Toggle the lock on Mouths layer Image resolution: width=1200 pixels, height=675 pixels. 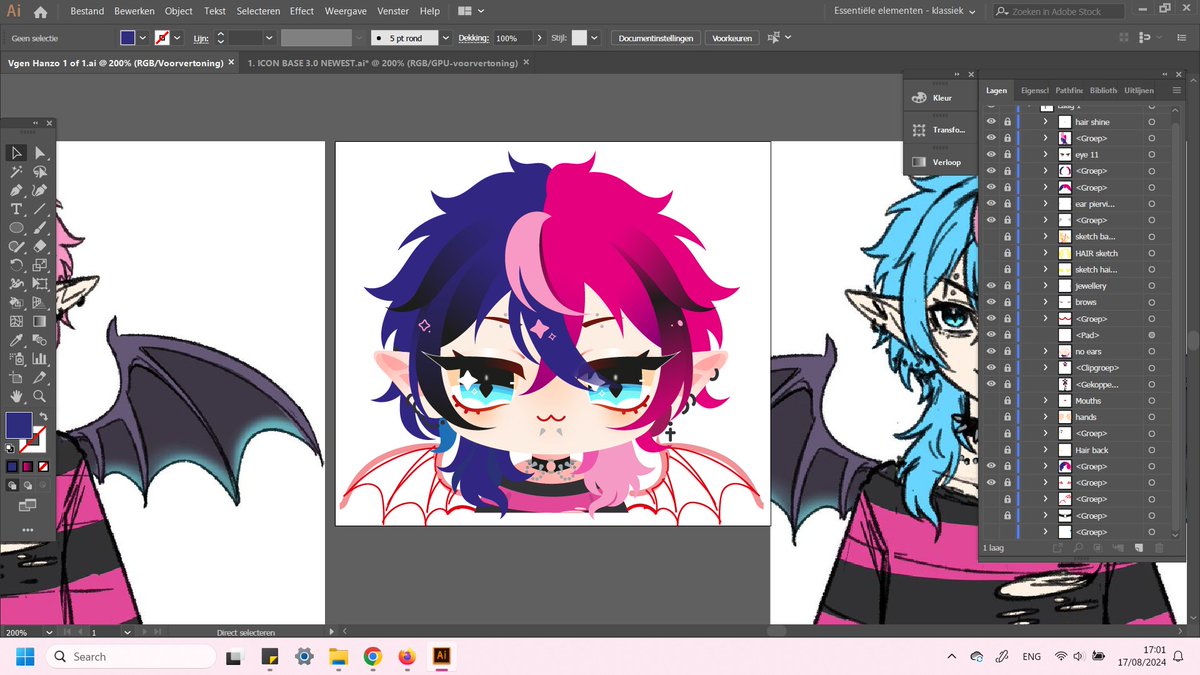1007,401
